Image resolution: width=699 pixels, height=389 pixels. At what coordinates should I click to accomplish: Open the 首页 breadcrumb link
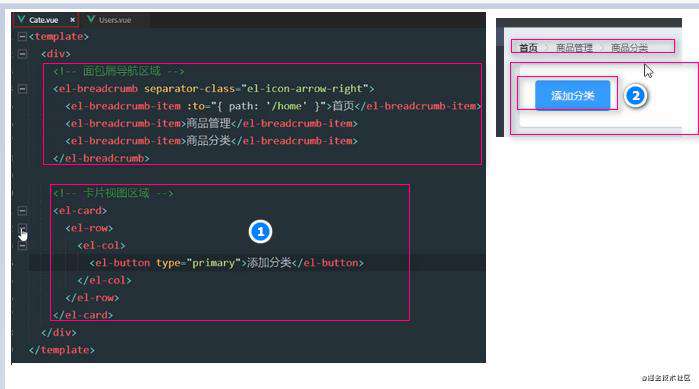(x=528, y=47)
